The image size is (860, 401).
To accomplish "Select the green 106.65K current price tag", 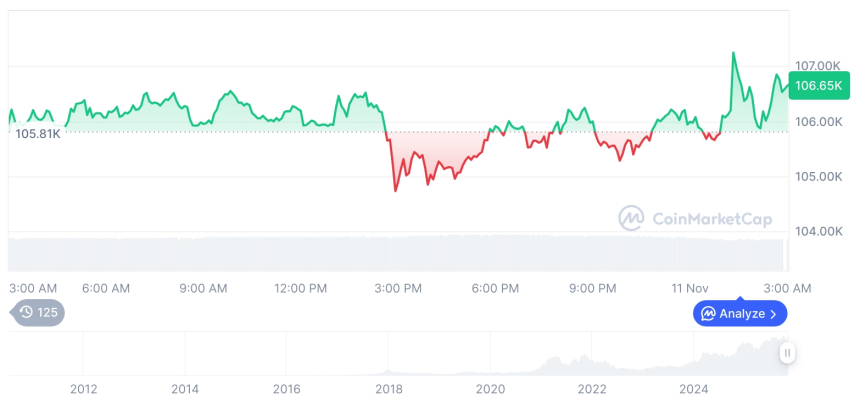I will click(x=817, y=86).
